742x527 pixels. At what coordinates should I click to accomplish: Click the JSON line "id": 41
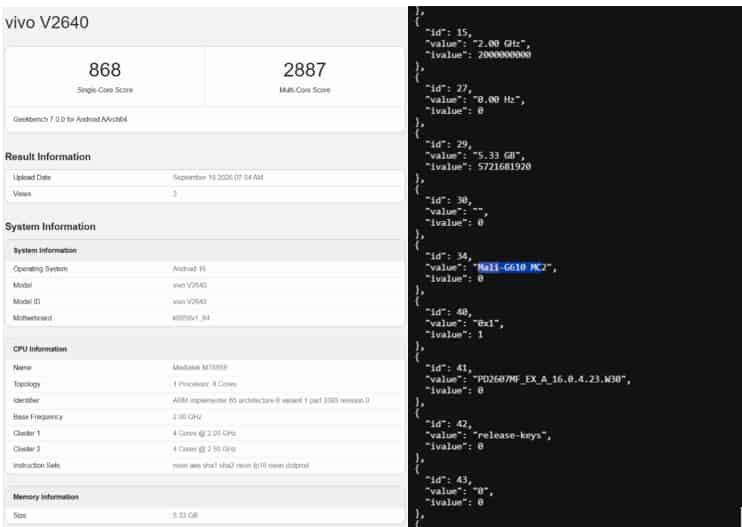(x=448, y=368)
